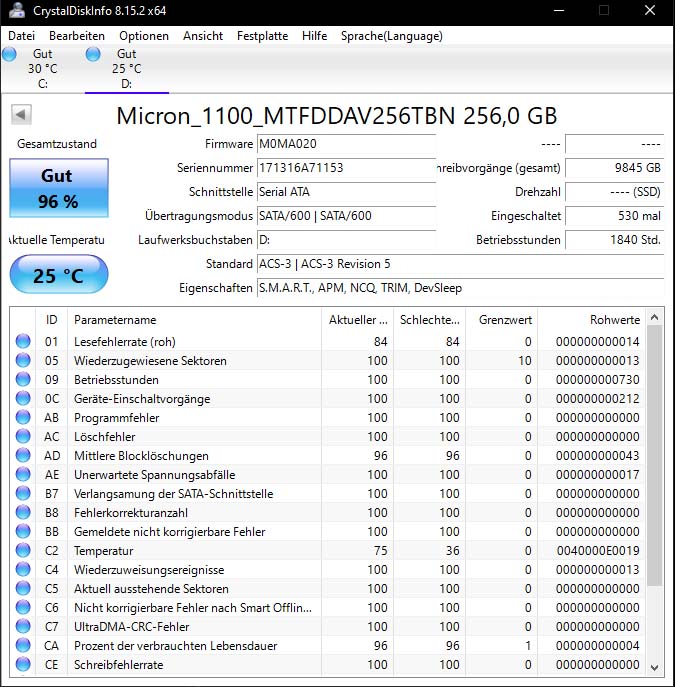Open the Sprache(Language) menu
The height and width of the screenshot is (687, 675).
coord(392,36)
